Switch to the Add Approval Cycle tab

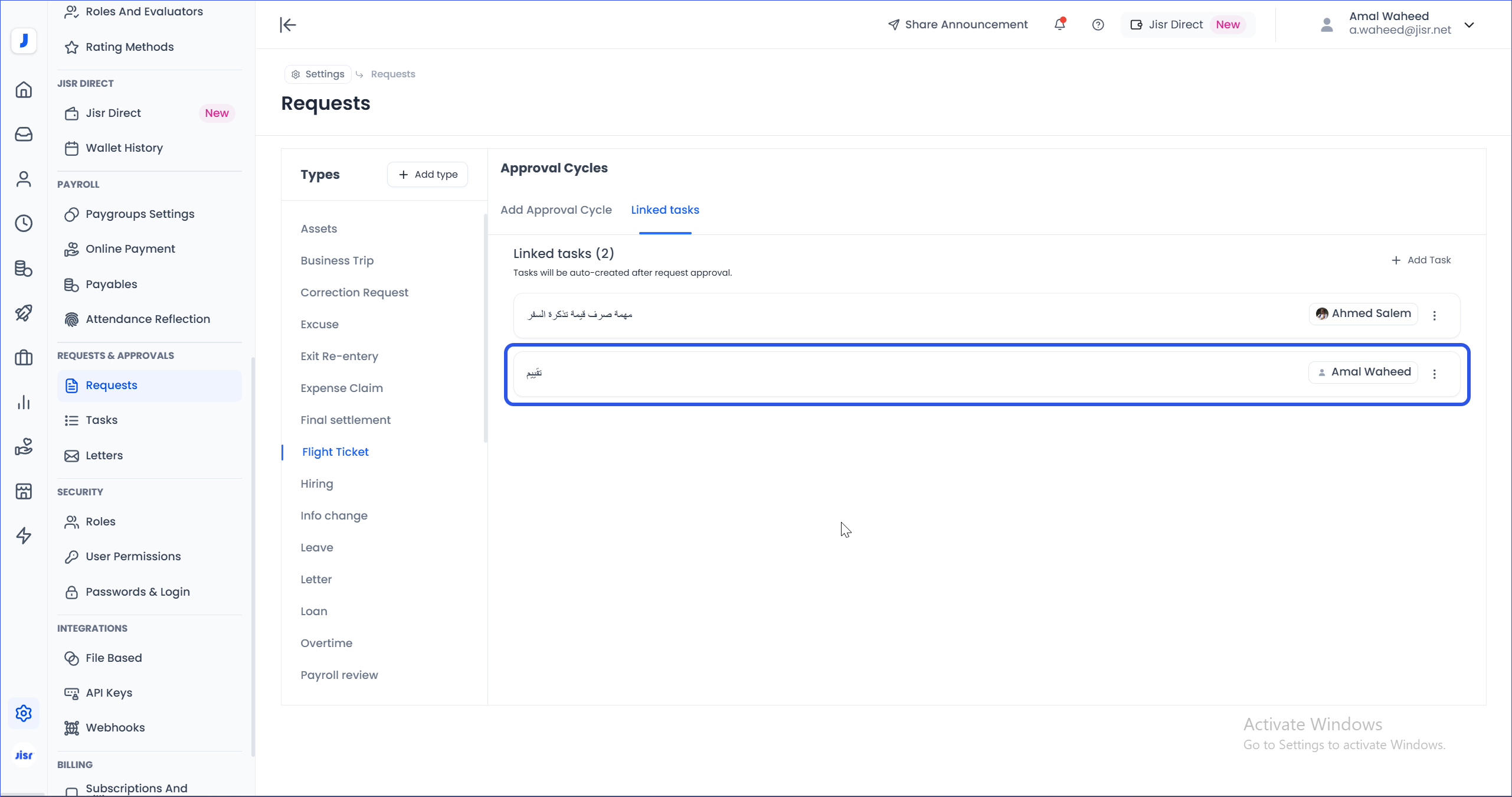(556, 210)
